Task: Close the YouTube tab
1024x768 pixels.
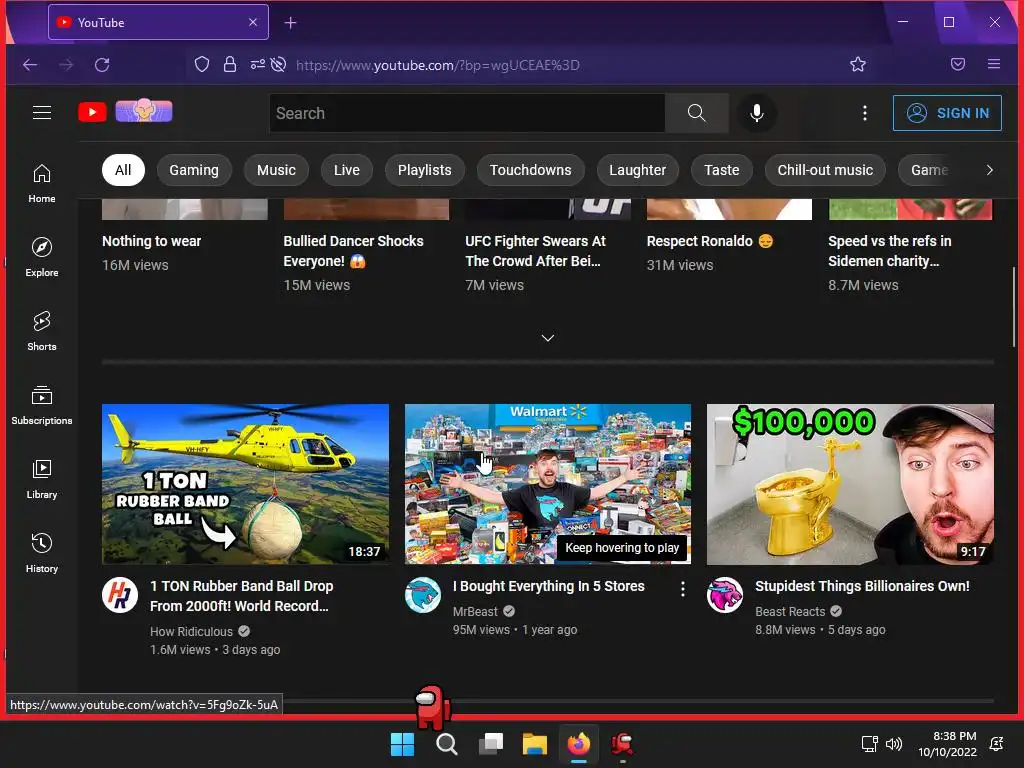Action: (x=253, y=22)
